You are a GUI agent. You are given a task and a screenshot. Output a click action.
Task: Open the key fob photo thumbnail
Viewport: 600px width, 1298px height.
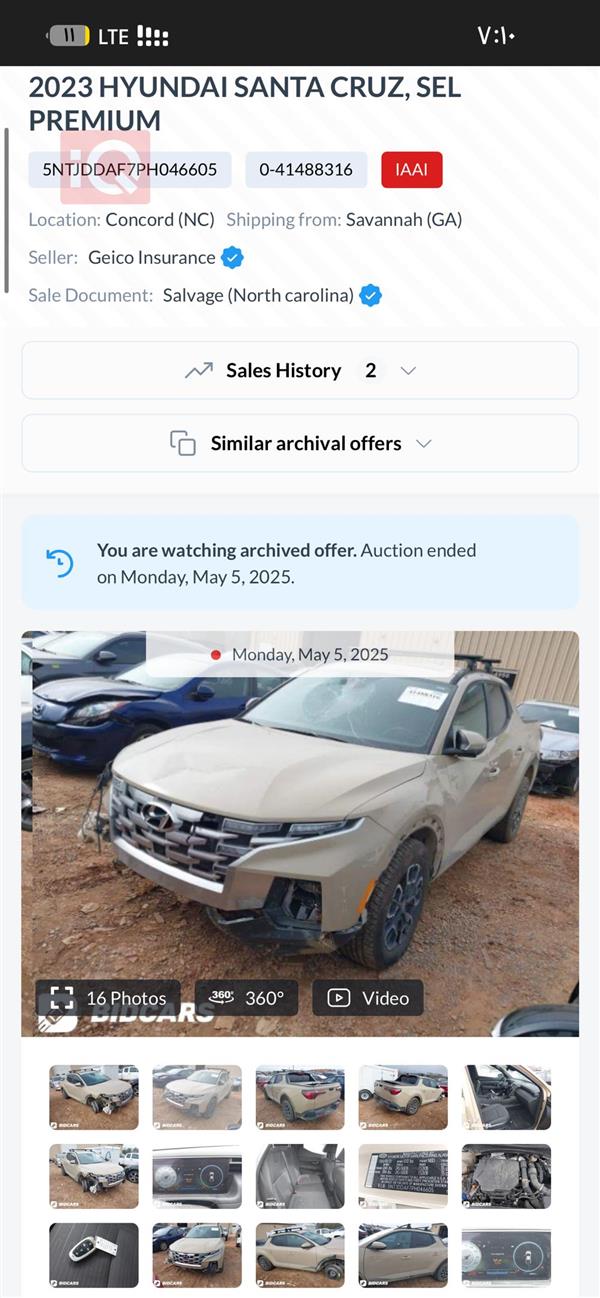pos(93,1255)
